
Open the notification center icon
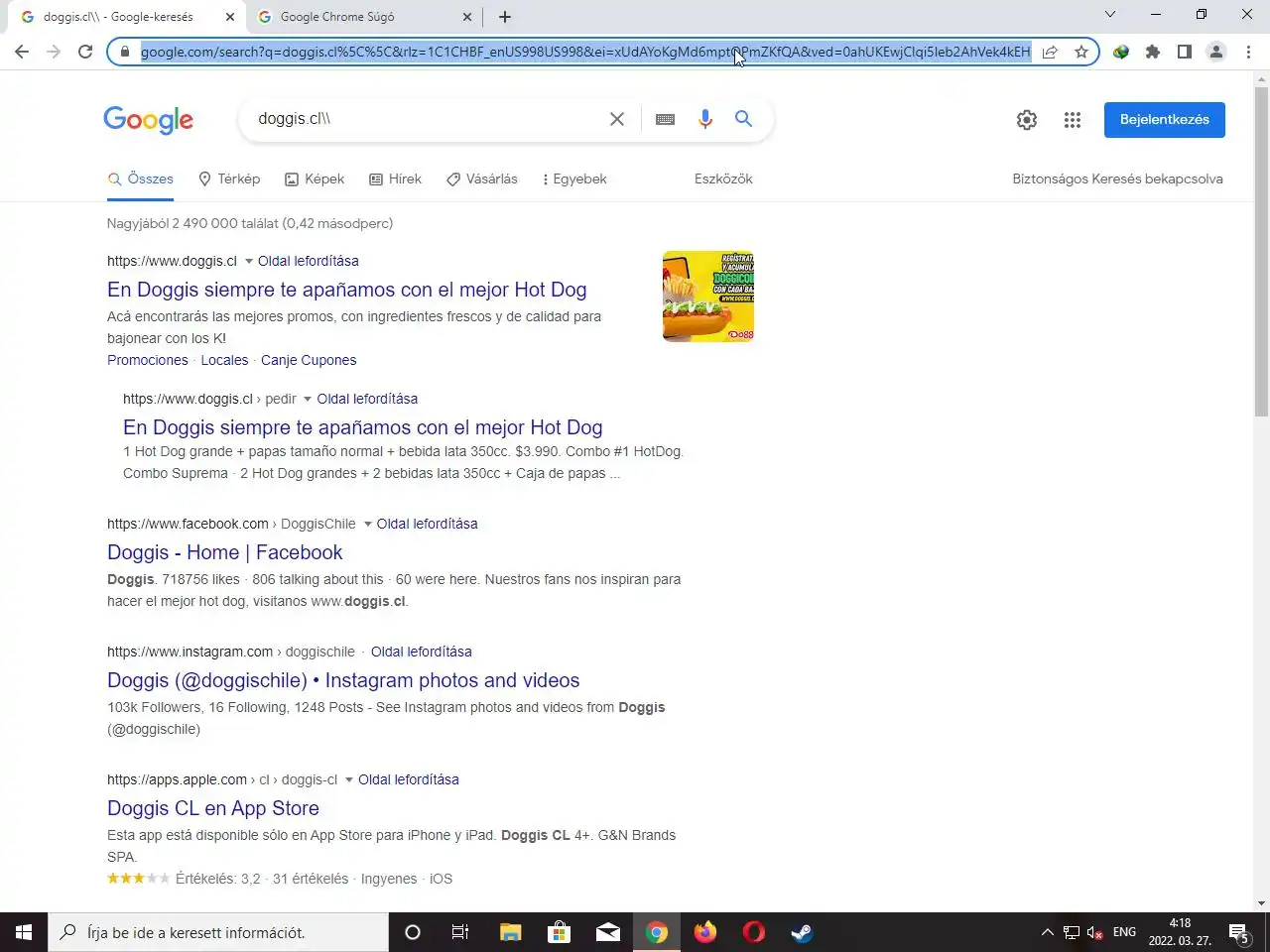point(1239,932)
